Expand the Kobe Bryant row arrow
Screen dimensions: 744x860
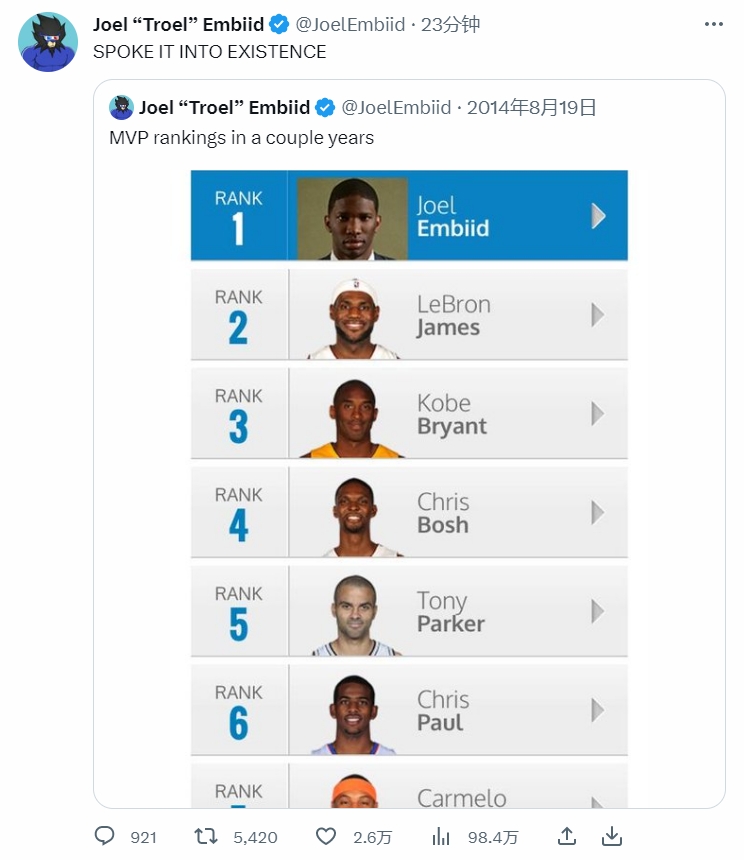[598, 413]
